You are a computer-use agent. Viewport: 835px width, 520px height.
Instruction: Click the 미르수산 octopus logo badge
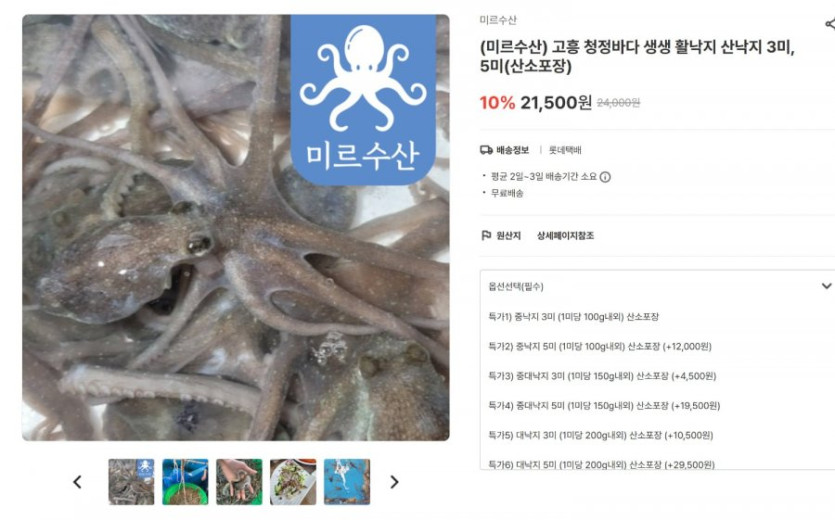(x=363, y=99)
